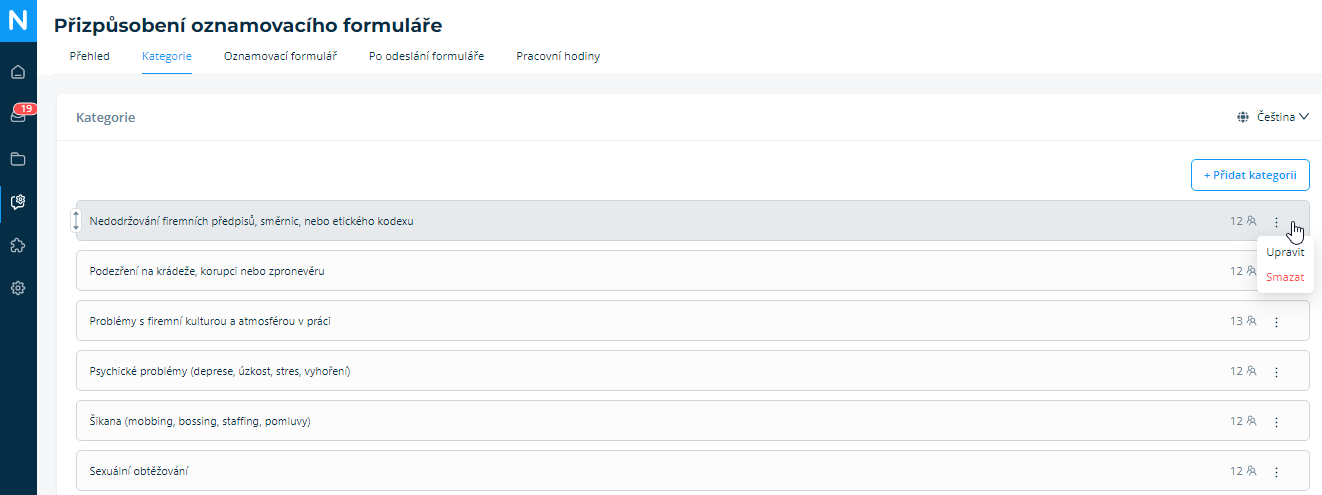
Task: Click the users icon next to 13
Action: click(x=1251, y=321)
